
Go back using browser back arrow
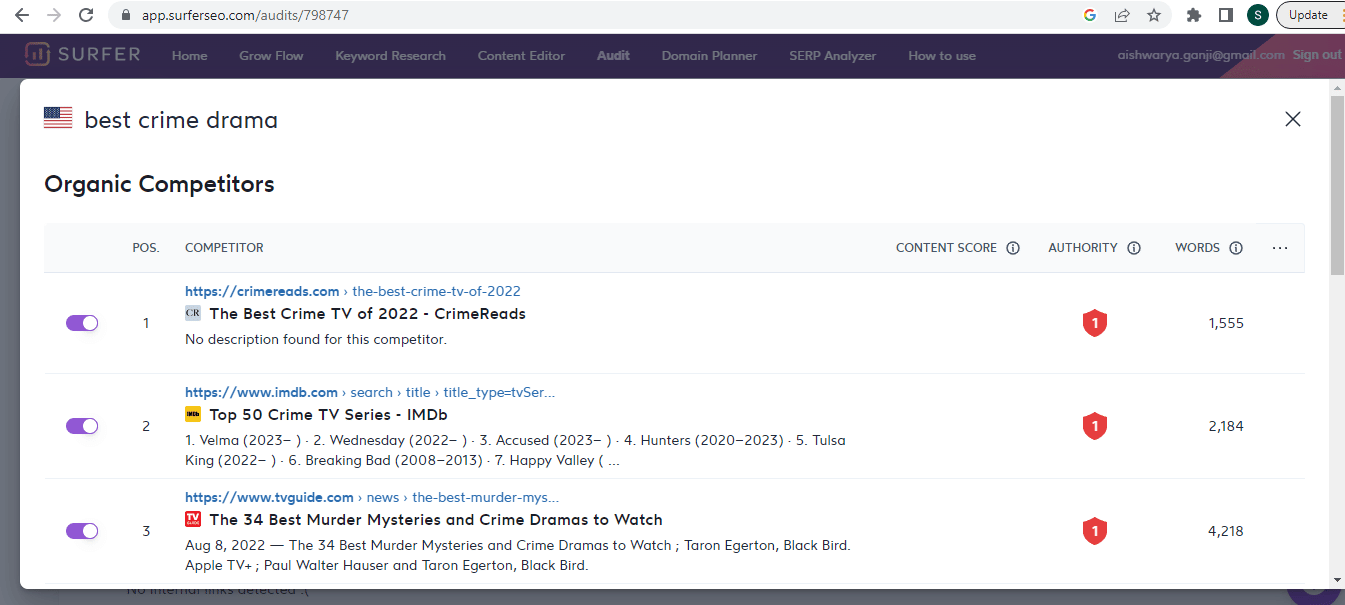click(22, 15)
